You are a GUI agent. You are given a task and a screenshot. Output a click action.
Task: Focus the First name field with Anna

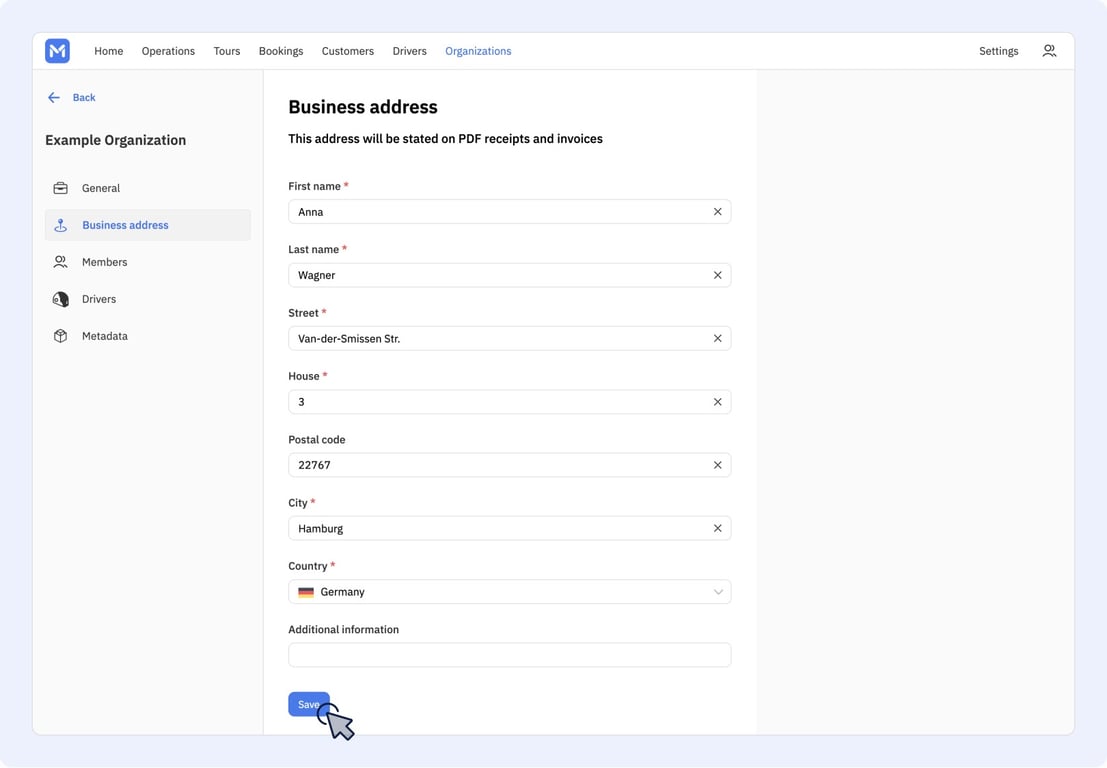tap(510, 212)
